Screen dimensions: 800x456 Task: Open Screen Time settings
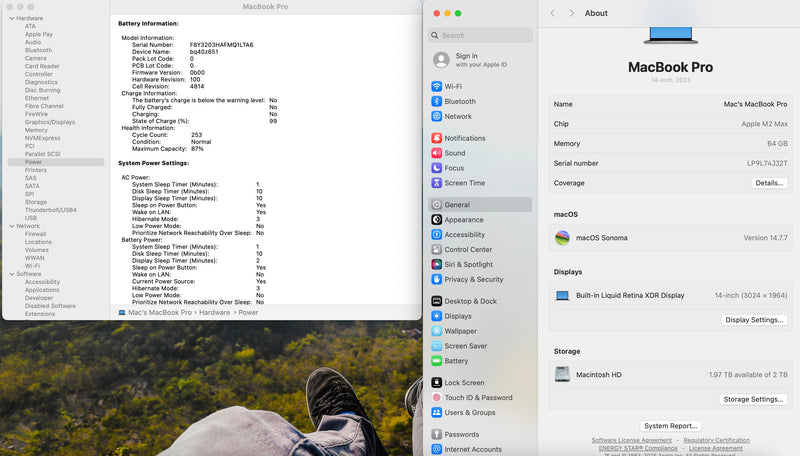coord(480,183)
